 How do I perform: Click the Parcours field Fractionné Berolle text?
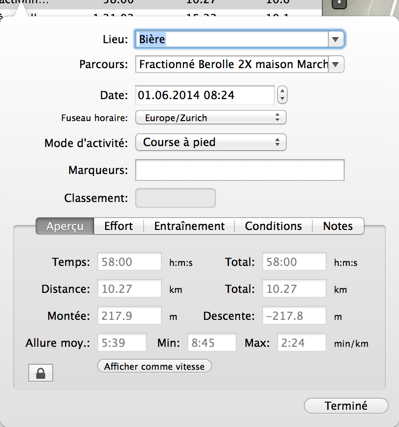[x=232, y=64]
